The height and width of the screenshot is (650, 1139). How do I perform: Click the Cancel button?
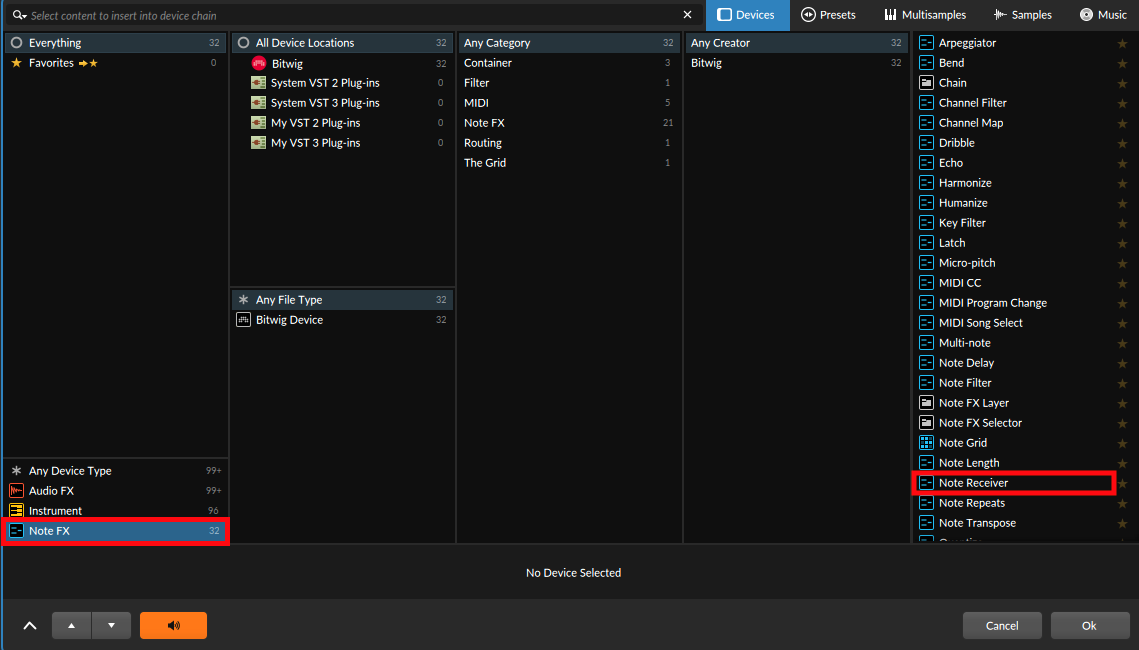pyautogui.click(x=1002, y=625)
